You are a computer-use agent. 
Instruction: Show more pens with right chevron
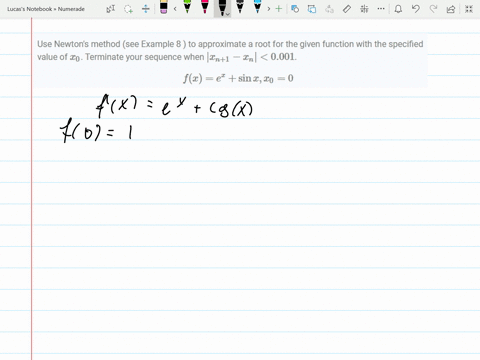269,9
